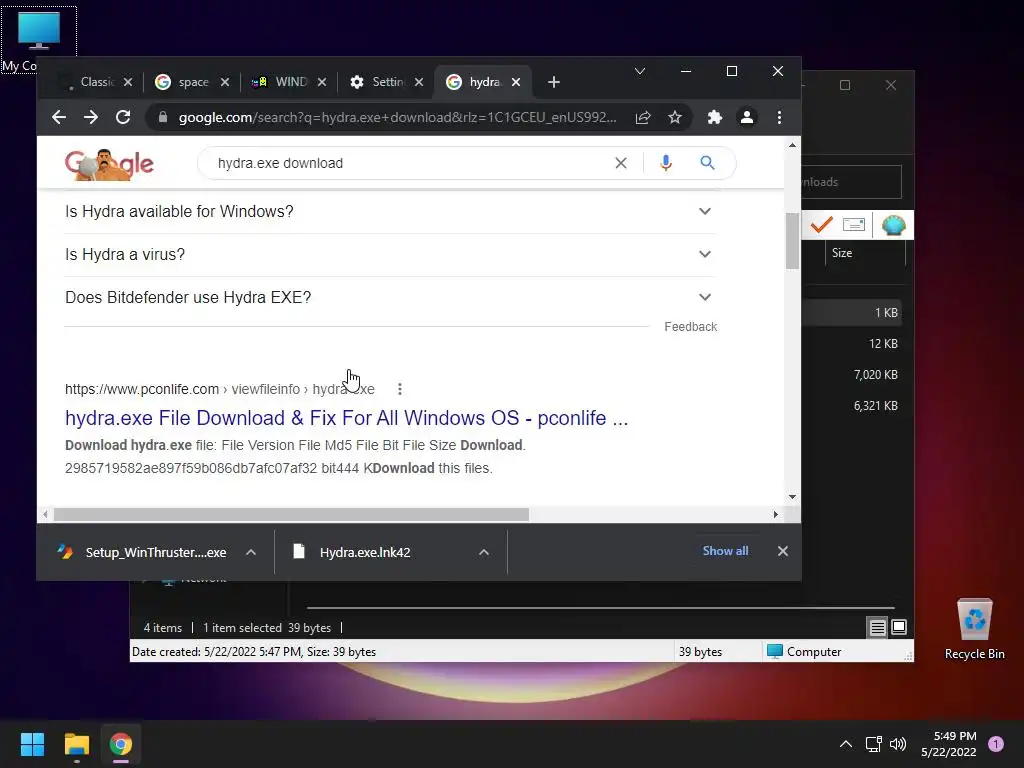Click the share page icon in address bar
This screenshot has width=1024, height=768.
pos(643,118)
